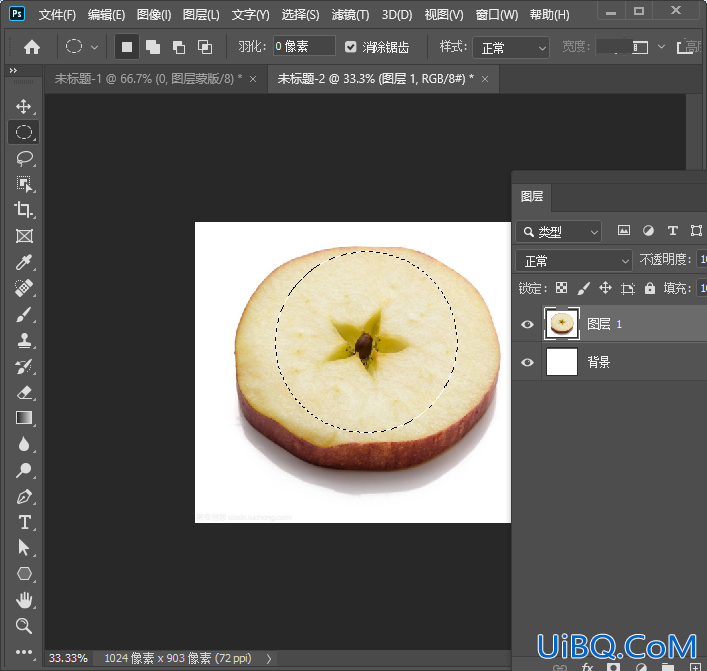Open the 图像(I) menu
Image resolution: width=707 pixels, height=671 pixels.
click(x=154, y=15)
